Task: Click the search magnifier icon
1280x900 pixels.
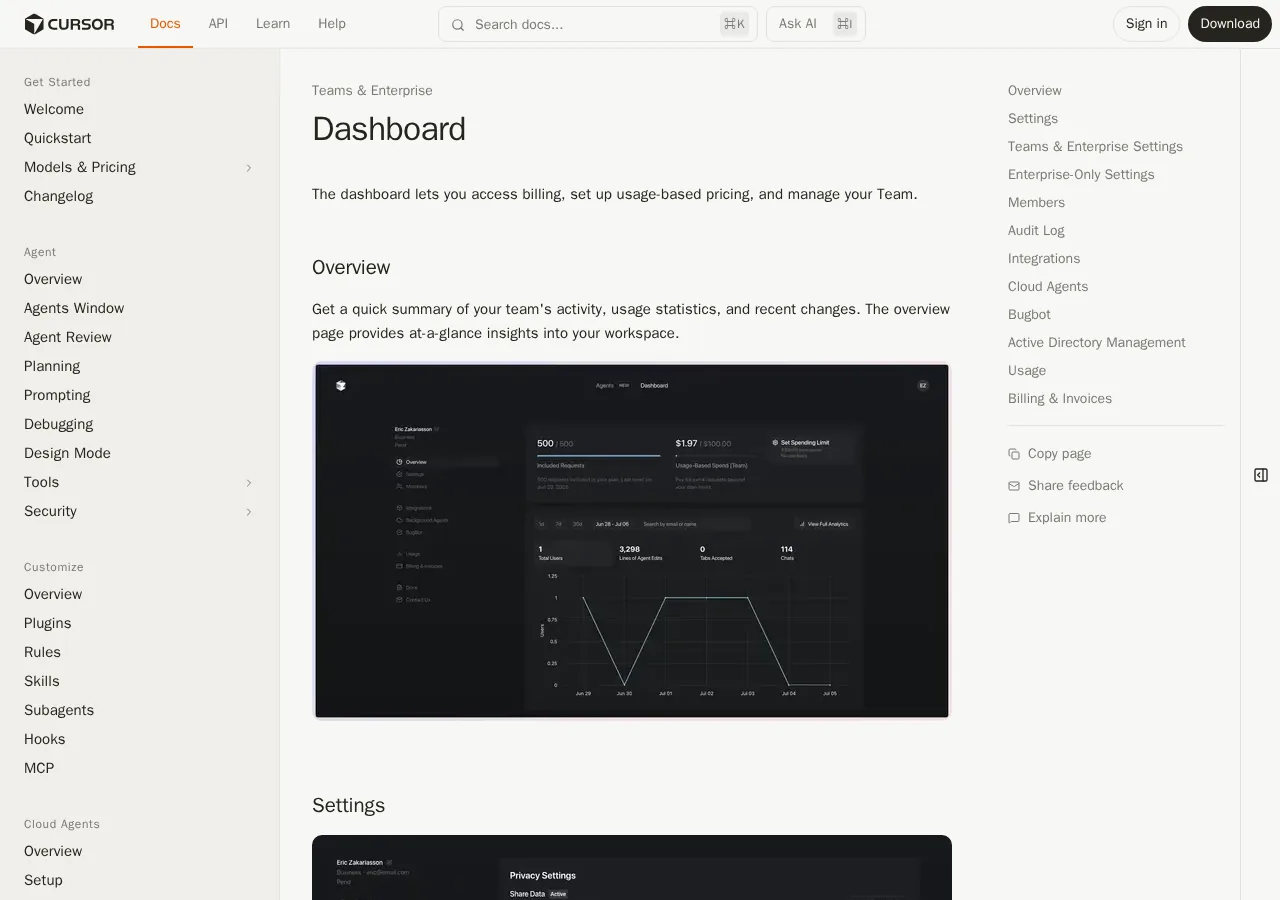Action: point(458,24)
